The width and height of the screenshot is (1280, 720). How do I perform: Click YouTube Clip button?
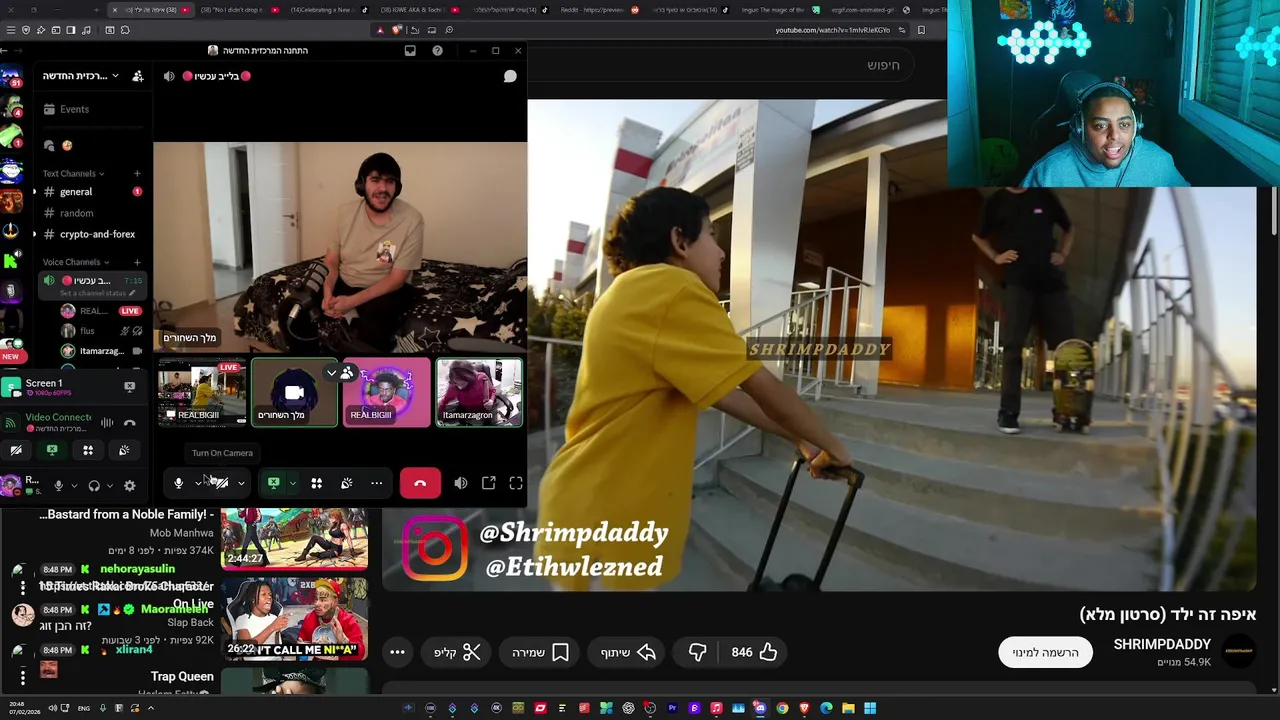[x=457, y=653]
